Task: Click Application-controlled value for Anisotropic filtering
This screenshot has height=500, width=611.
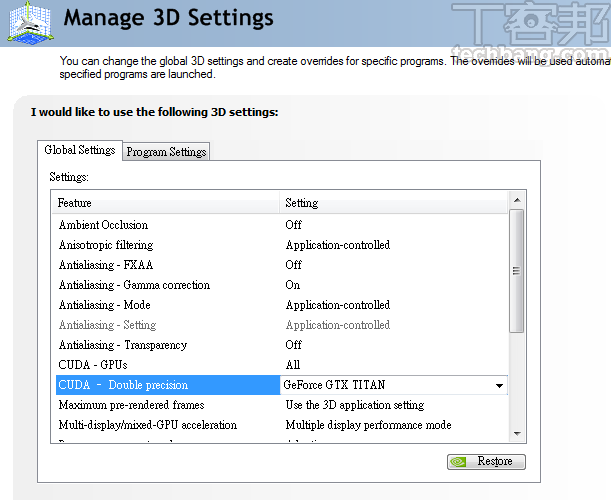Action: (338, 245)
